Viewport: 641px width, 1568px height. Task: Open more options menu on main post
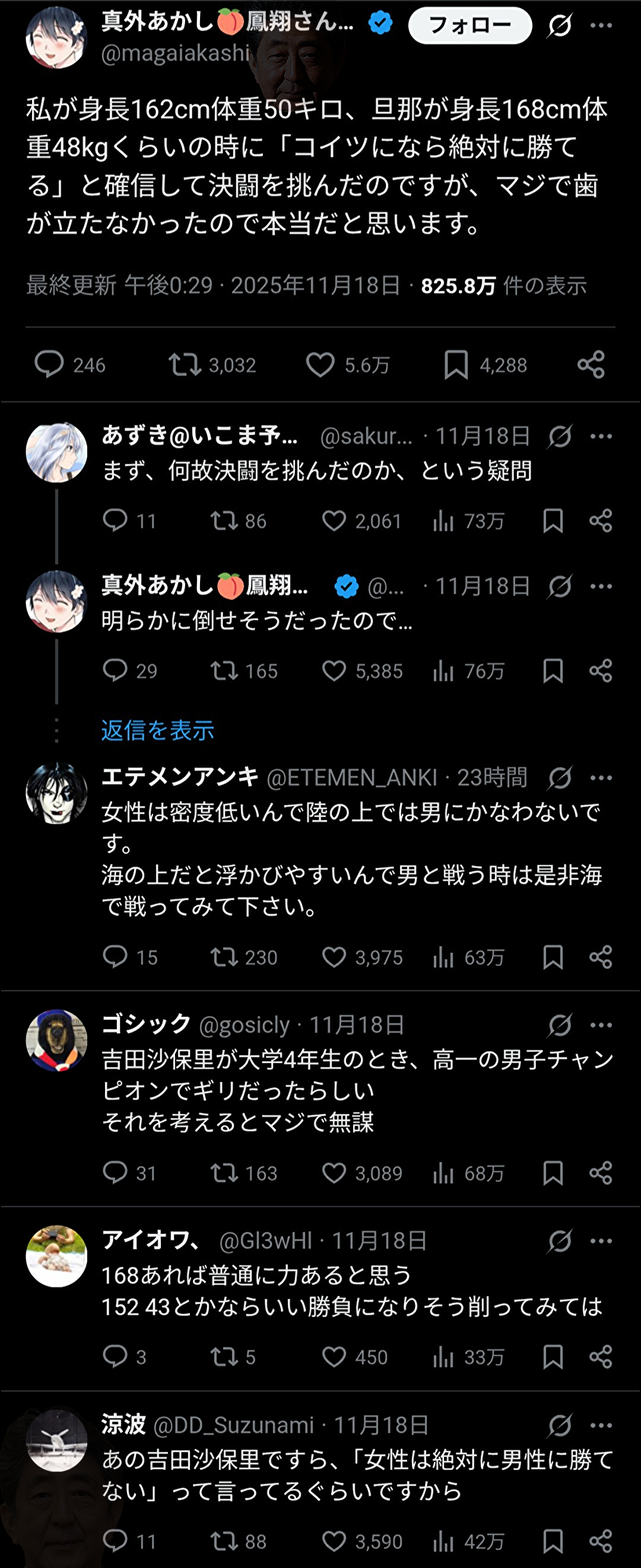601,25
